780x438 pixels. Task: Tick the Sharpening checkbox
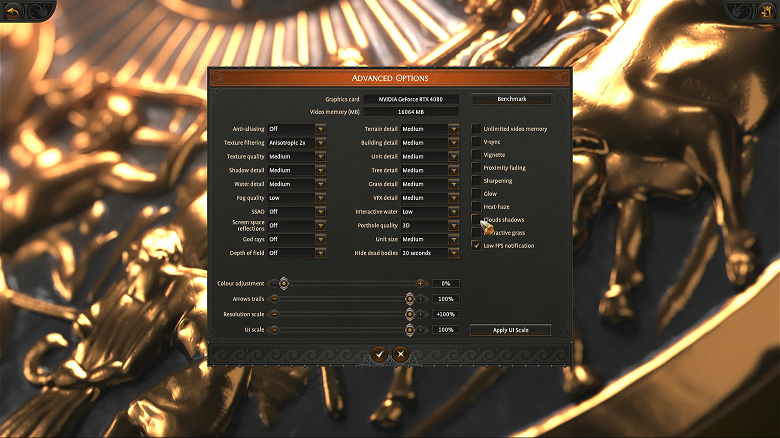[x=477, y=181]
